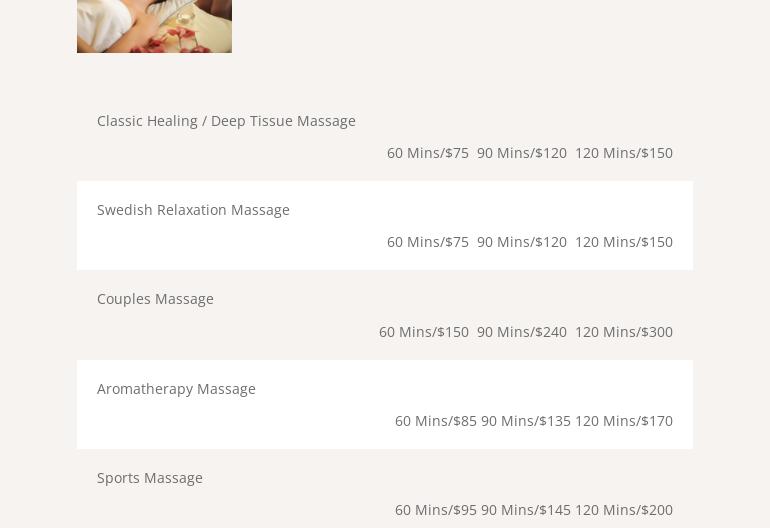Select Couples Massage title
The height and width of the screenshot is (528, 770).
coord(155,299)
